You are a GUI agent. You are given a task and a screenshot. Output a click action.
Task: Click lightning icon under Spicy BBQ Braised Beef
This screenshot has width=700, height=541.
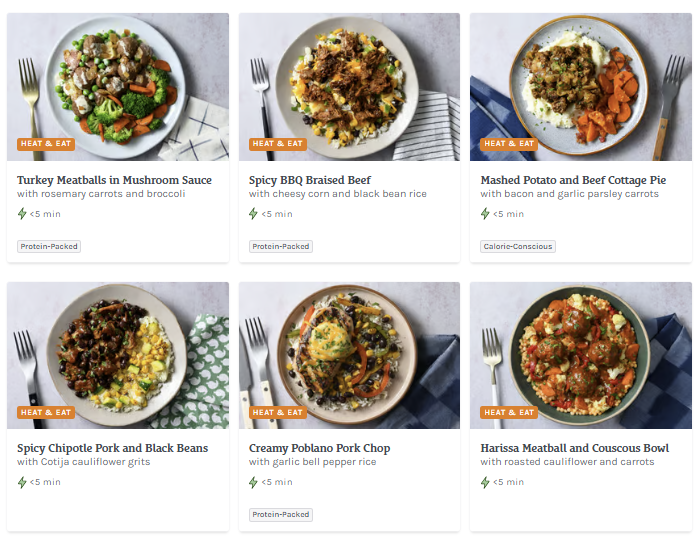click(254, 214)
